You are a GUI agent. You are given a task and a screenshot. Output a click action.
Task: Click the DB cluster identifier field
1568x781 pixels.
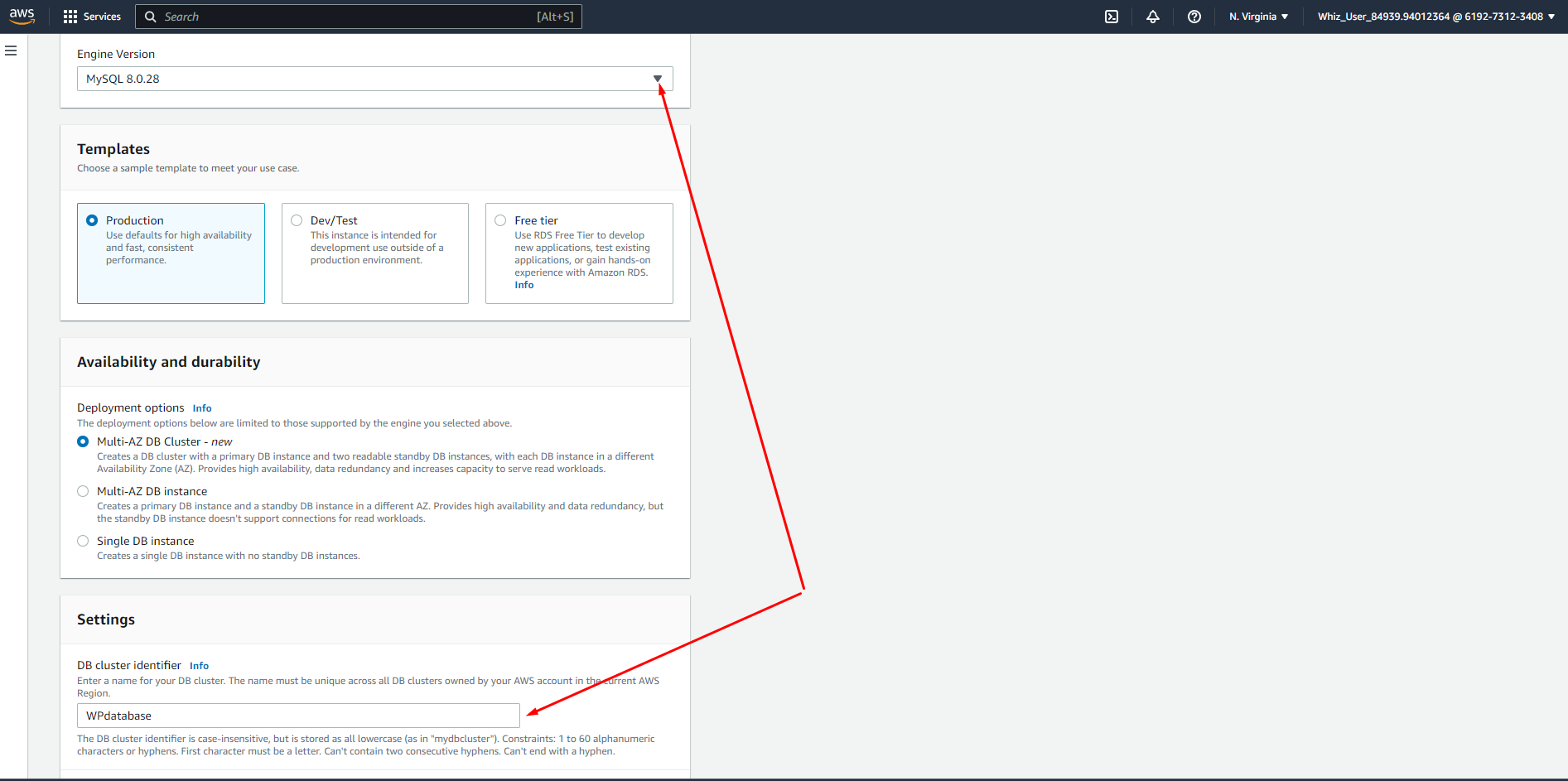tap(298, 716)
